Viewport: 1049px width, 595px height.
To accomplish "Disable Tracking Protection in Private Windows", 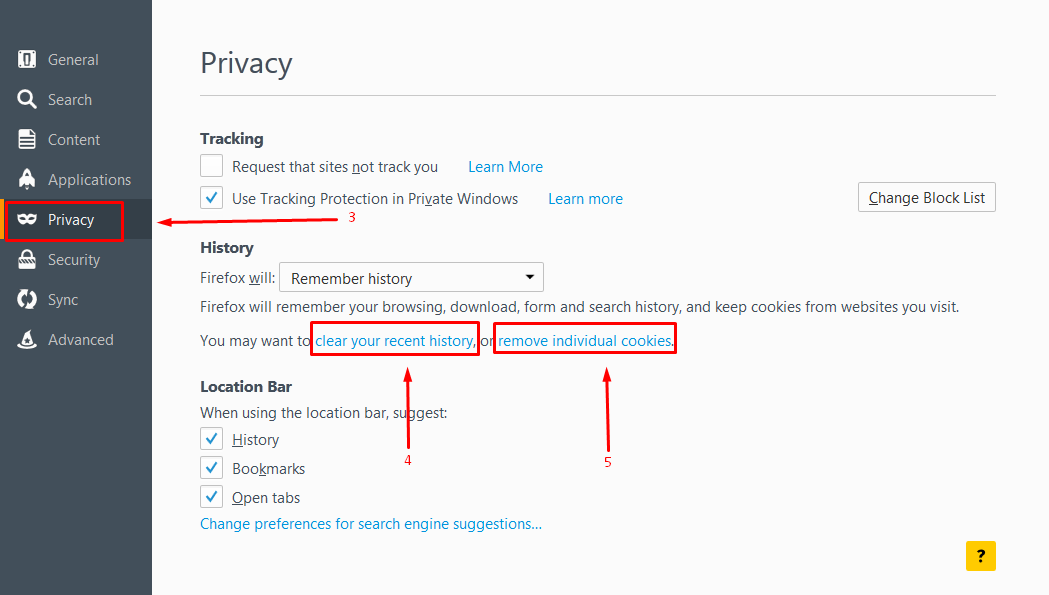I will point(211,197).
